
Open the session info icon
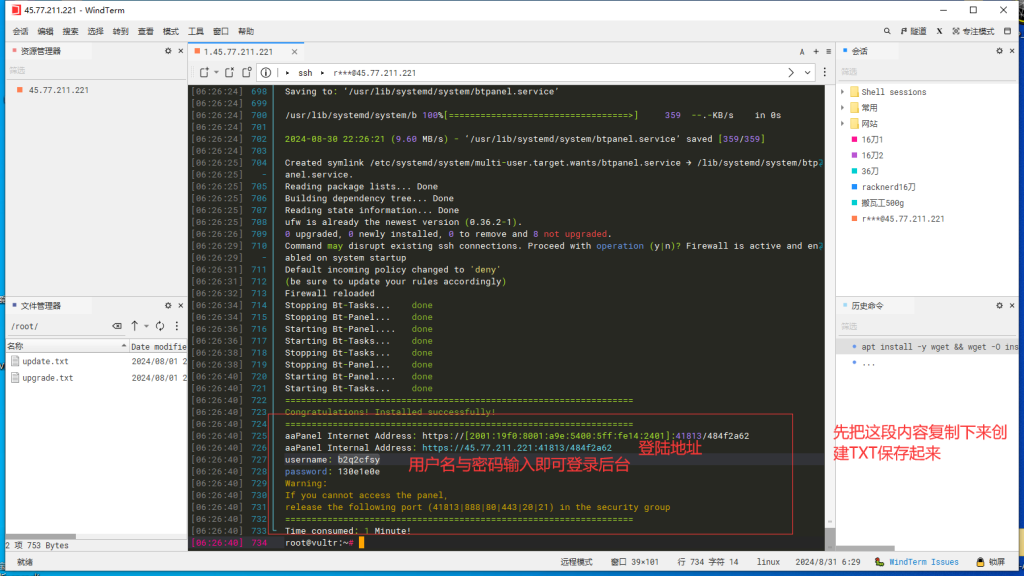click(266, 72)
